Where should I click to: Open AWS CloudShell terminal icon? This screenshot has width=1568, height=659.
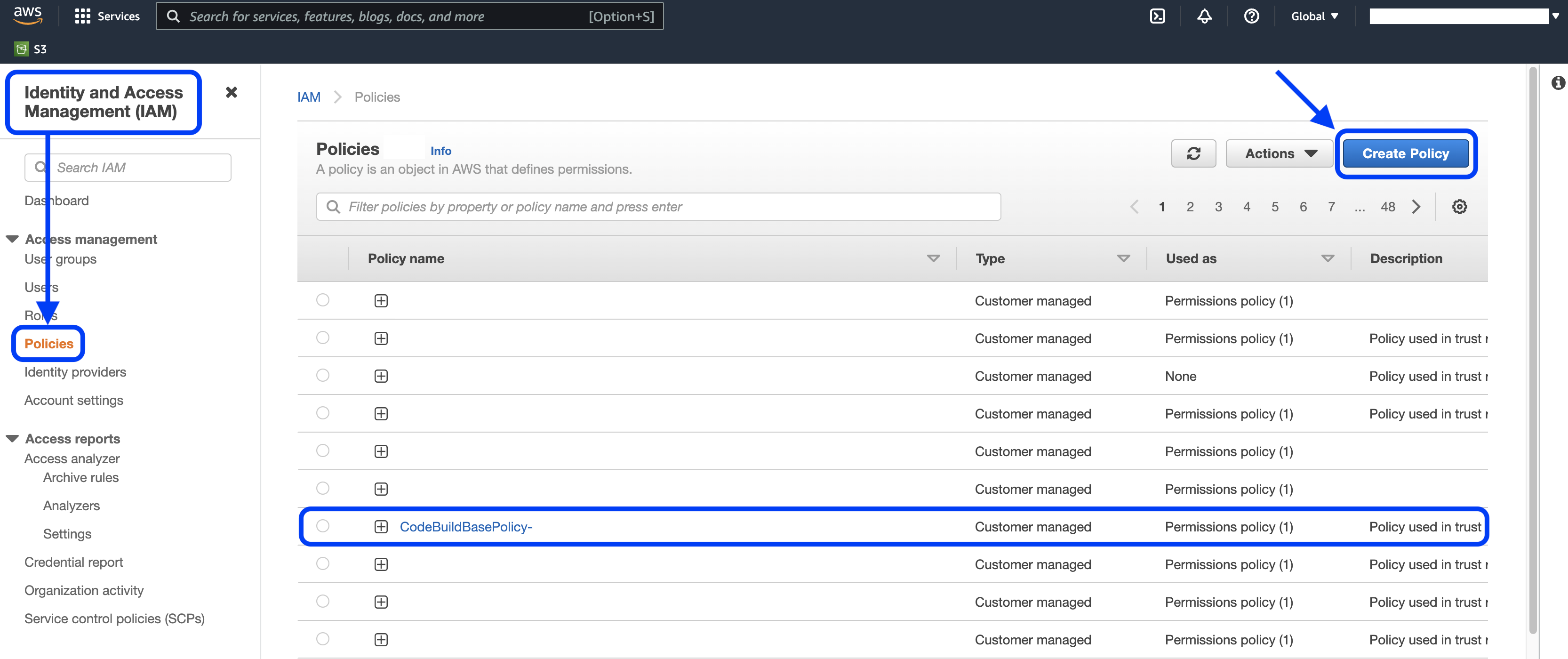pyautogui.click(x=1157, y=16)
